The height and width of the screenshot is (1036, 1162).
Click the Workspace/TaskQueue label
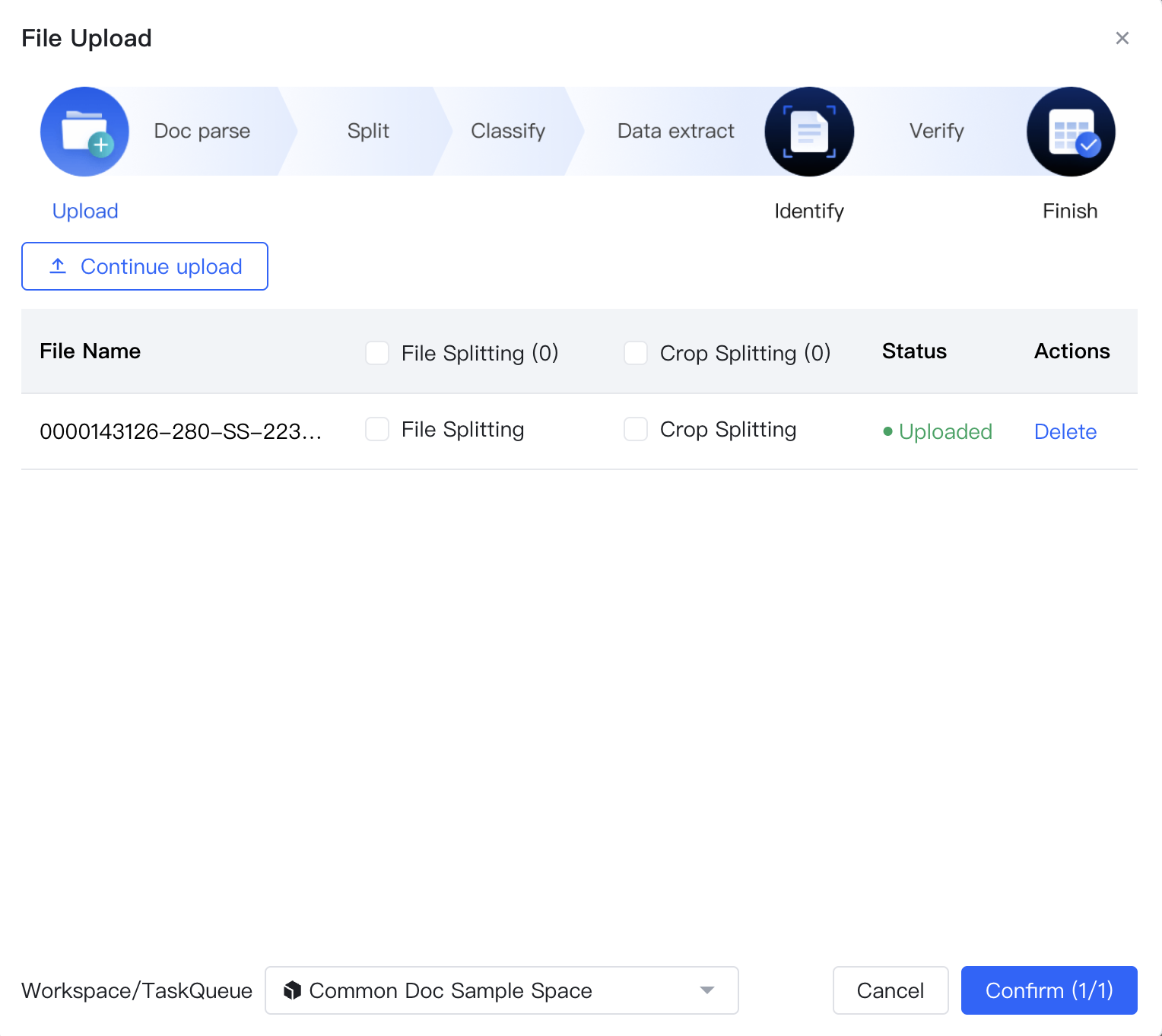pos(137,990)
